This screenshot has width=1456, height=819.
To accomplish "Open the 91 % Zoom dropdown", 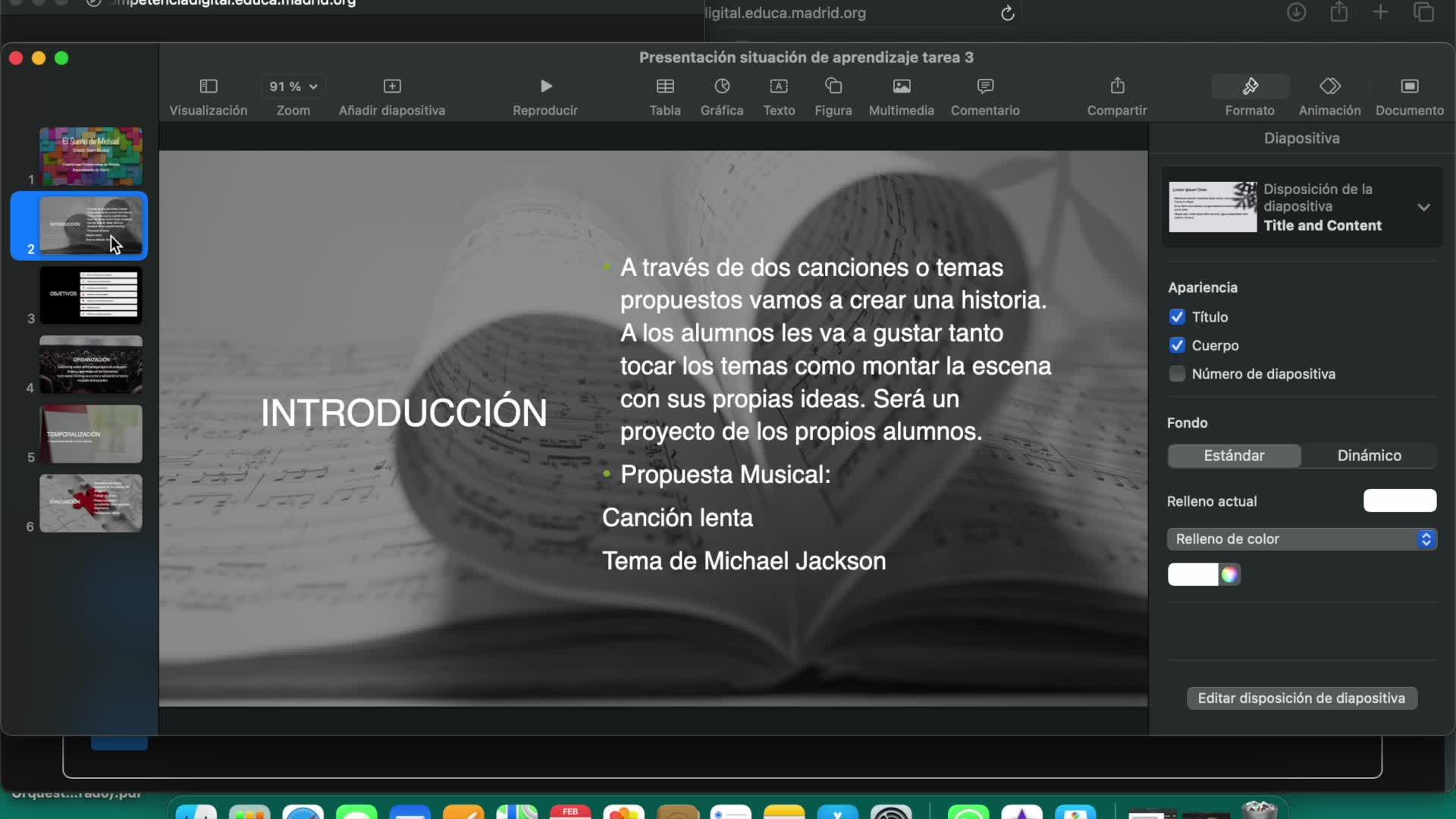I will [293, 86].
